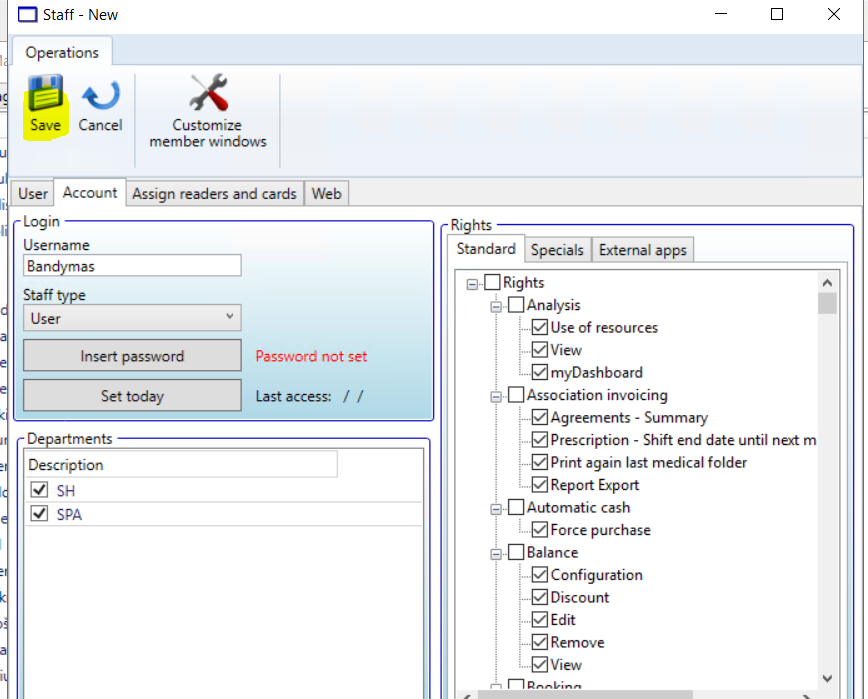Uncheck the SPA department checkbox

click(40, 514)
